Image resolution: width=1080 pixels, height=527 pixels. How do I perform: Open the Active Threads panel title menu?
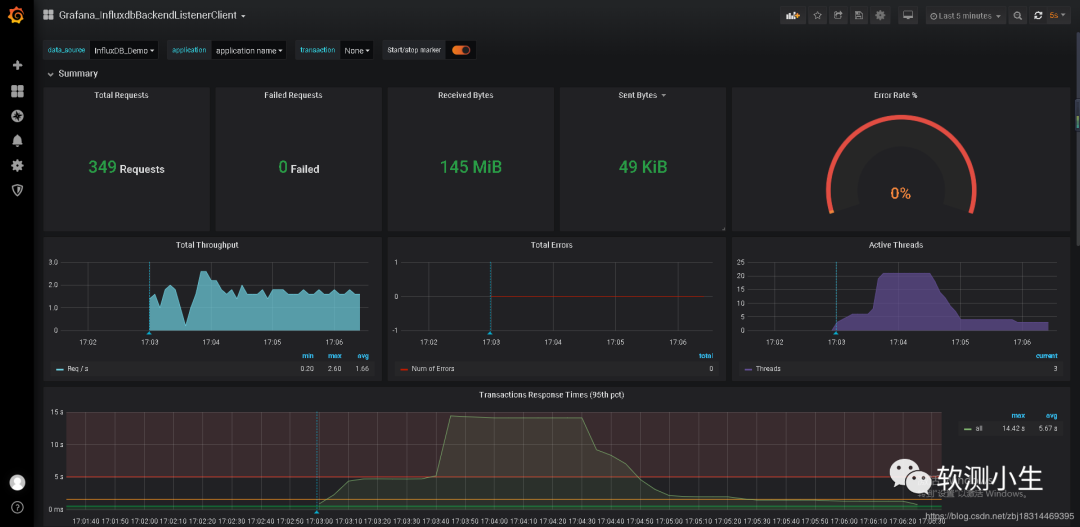point(896,245)
